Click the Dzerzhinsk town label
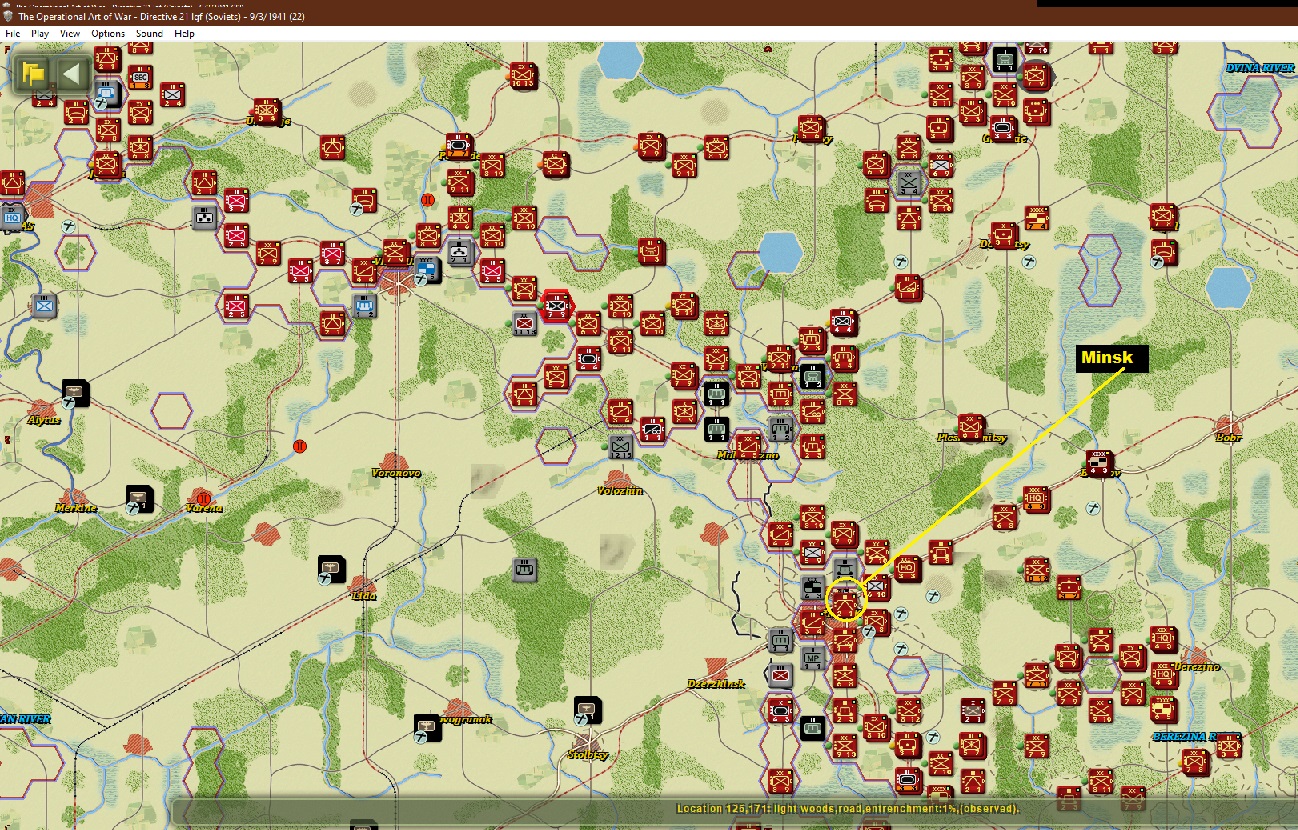The image size is (1298, 830). (716, 683)
